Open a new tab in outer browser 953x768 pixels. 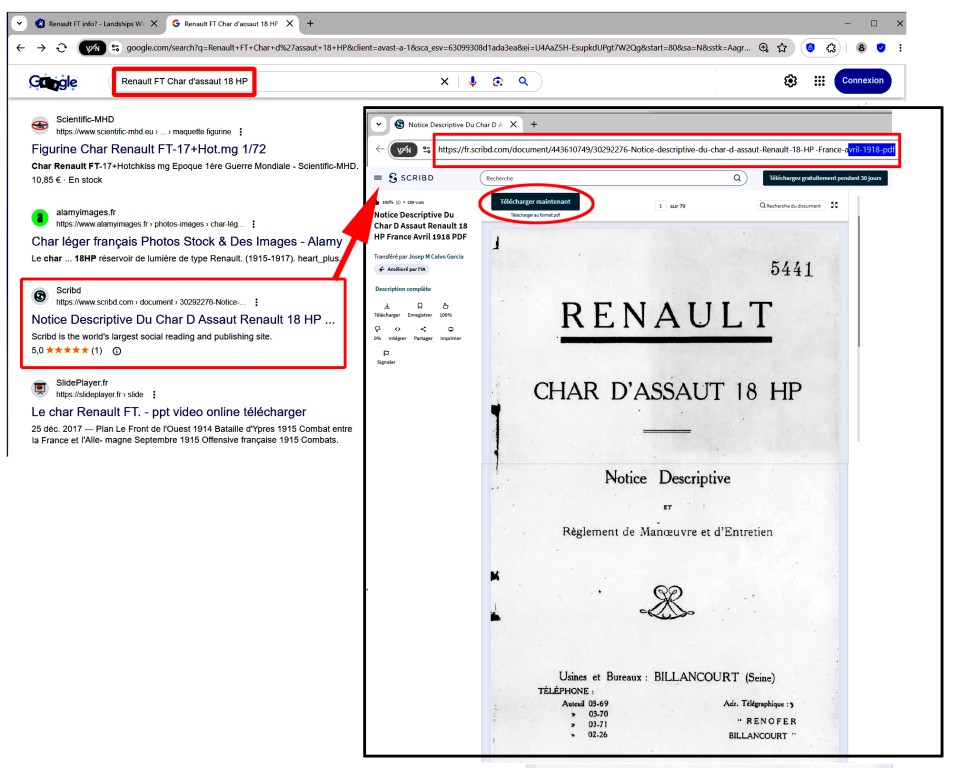[310, 23]
